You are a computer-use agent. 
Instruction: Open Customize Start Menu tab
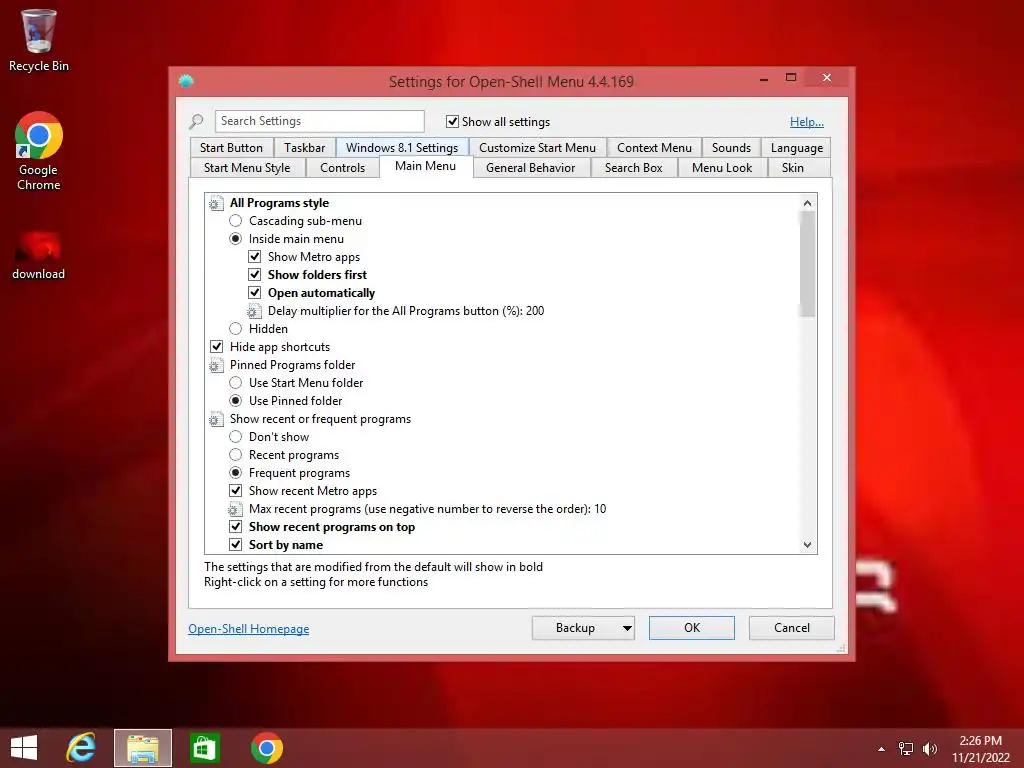[537, 148]
